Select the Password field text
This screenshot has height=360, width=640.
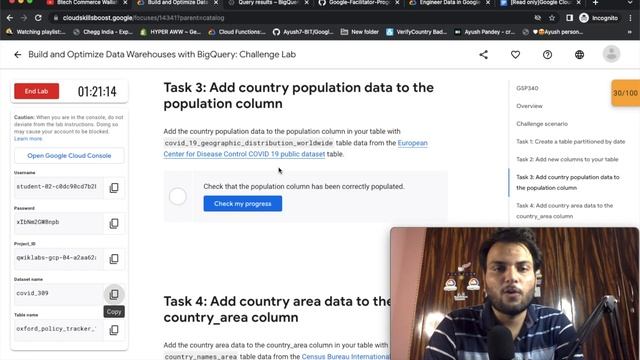(x=58, y=223)
